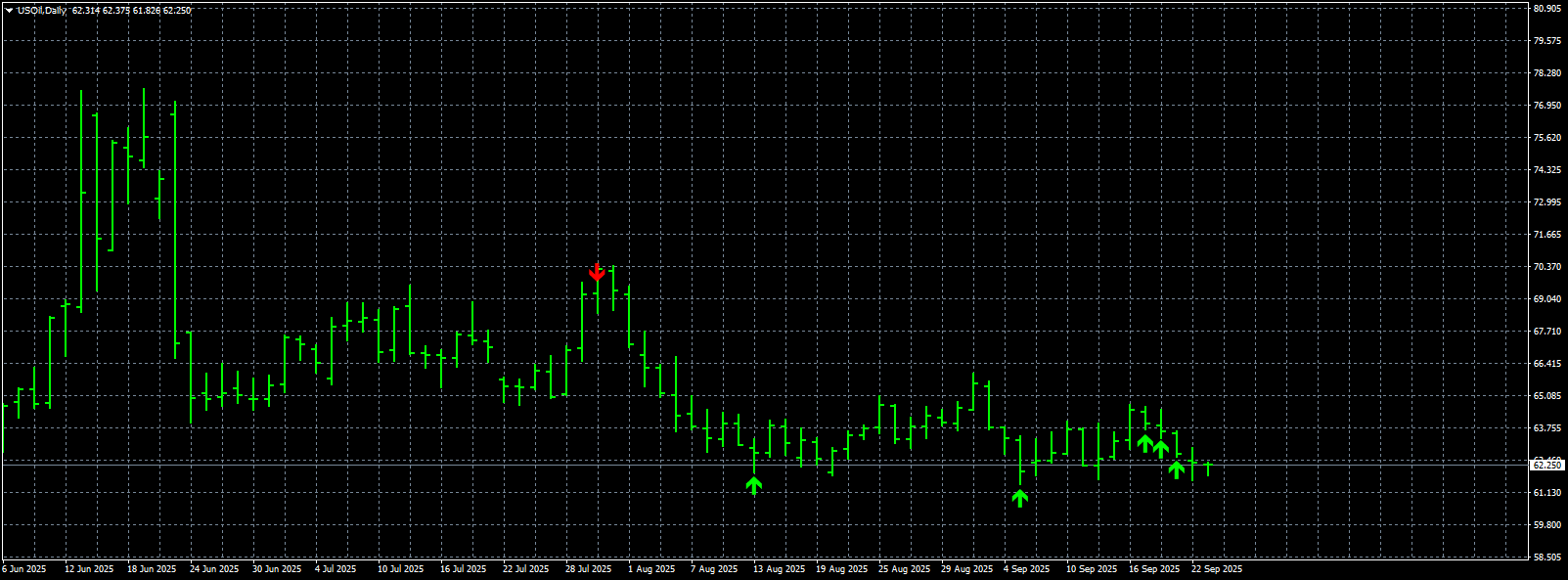Click the 70.370 price scale label
The image size is (1568, 580).
pos(1546,266)
